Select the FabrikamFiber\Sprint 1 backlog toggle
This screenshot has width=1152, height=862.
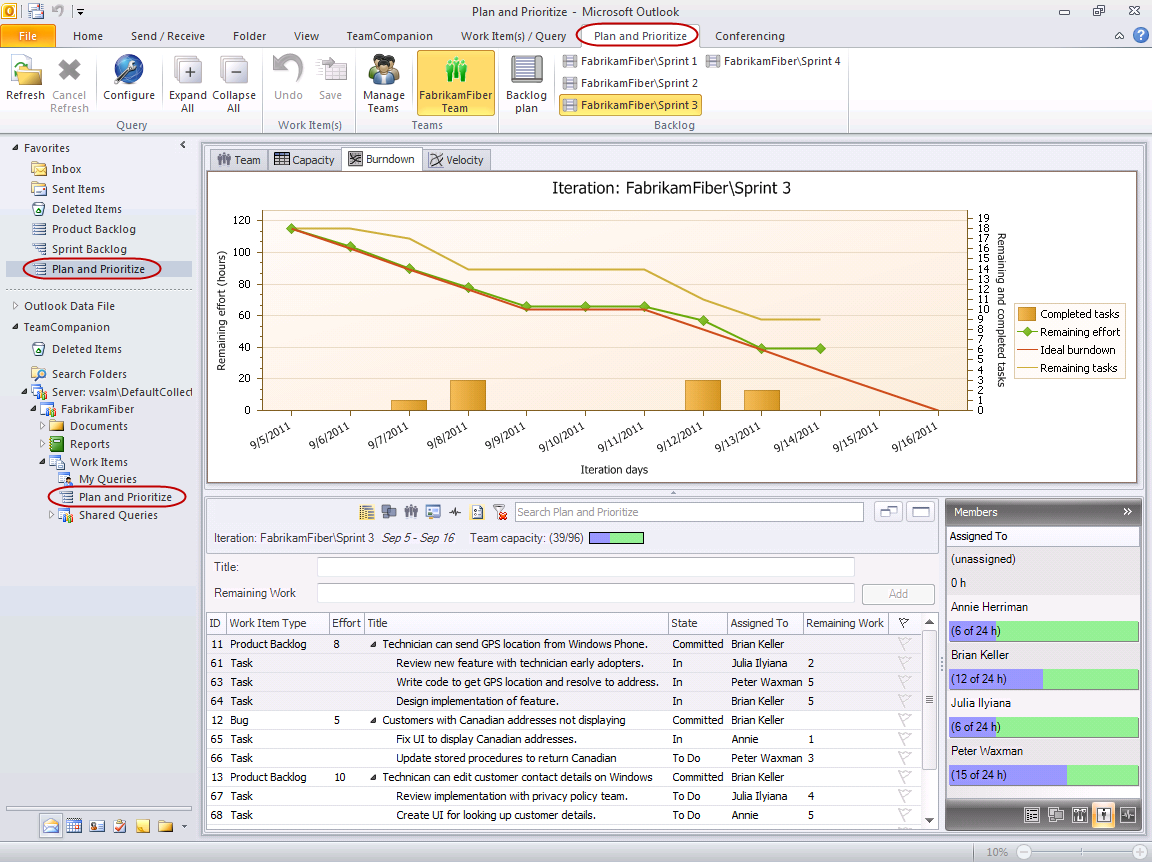[630, 61]
